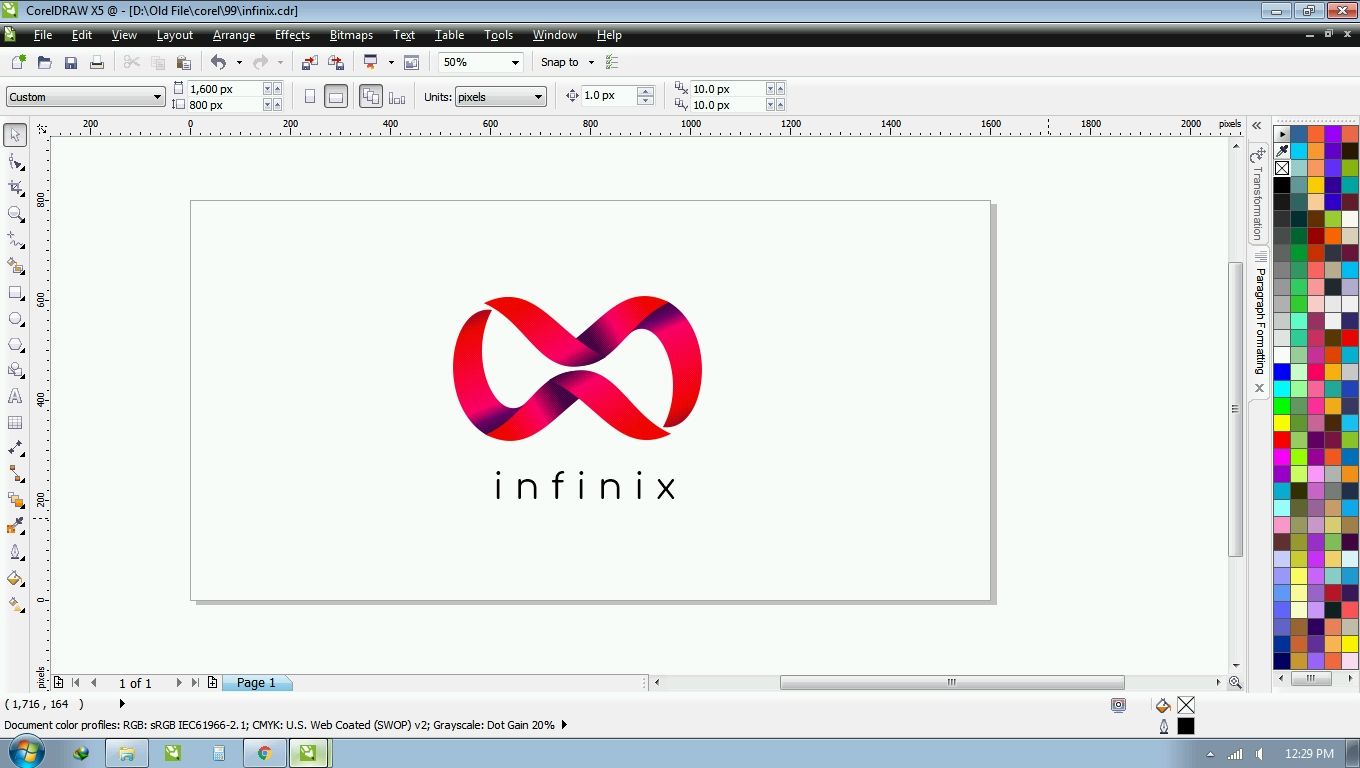This screenshot has height=768, width=1360.
Task: Select the Color Eyedropper tool
Action: 15,526
